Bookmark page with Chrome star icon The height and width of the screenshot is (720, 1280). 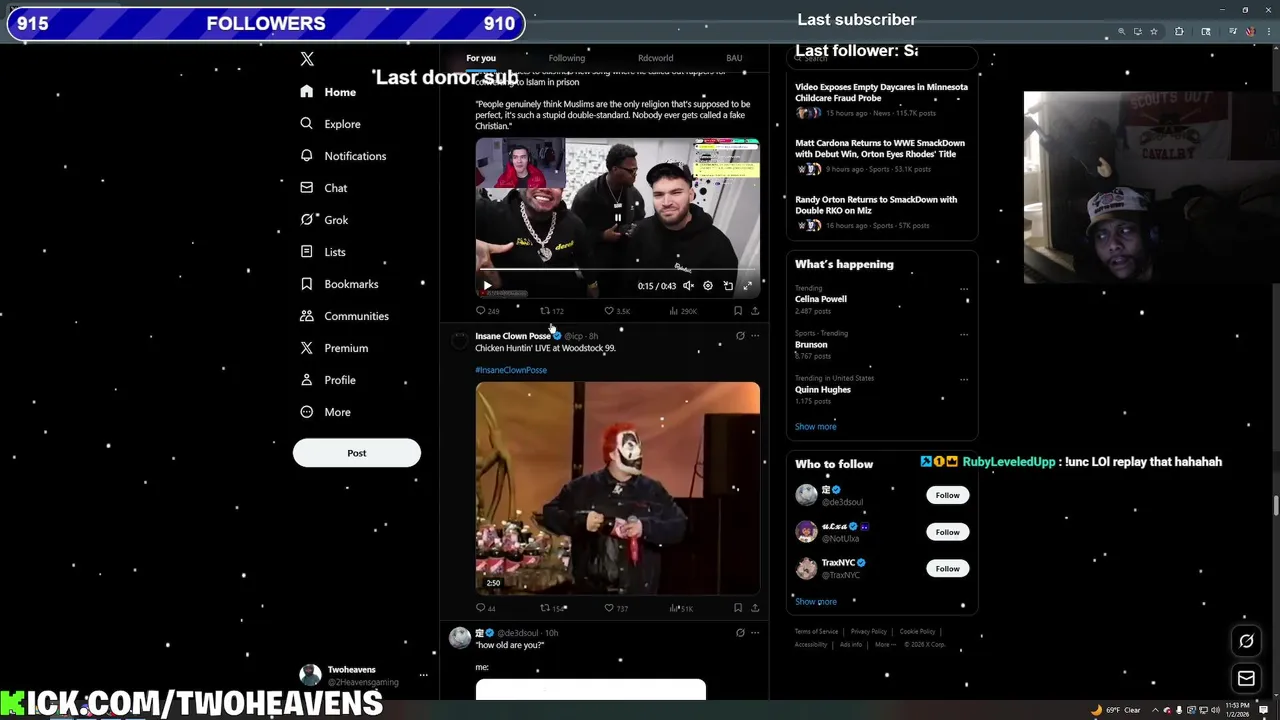coord(1154,32)
